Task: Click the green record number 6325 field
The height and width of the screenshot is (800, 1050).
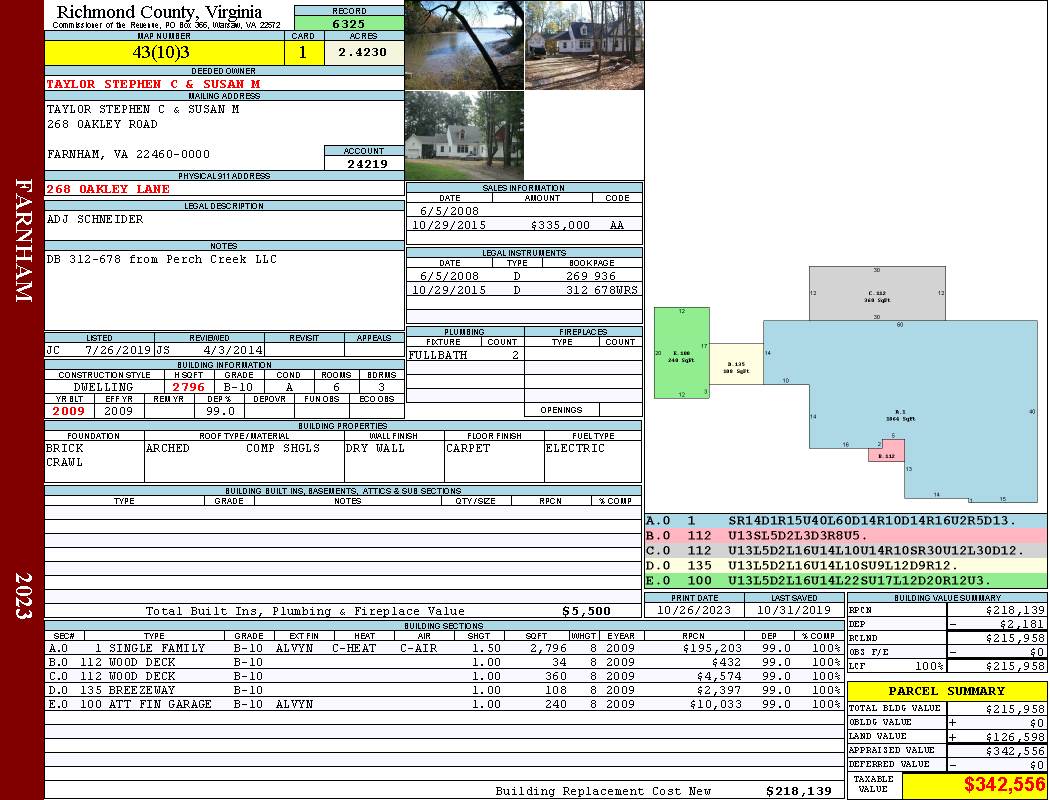Action: [x=349, y=23]
